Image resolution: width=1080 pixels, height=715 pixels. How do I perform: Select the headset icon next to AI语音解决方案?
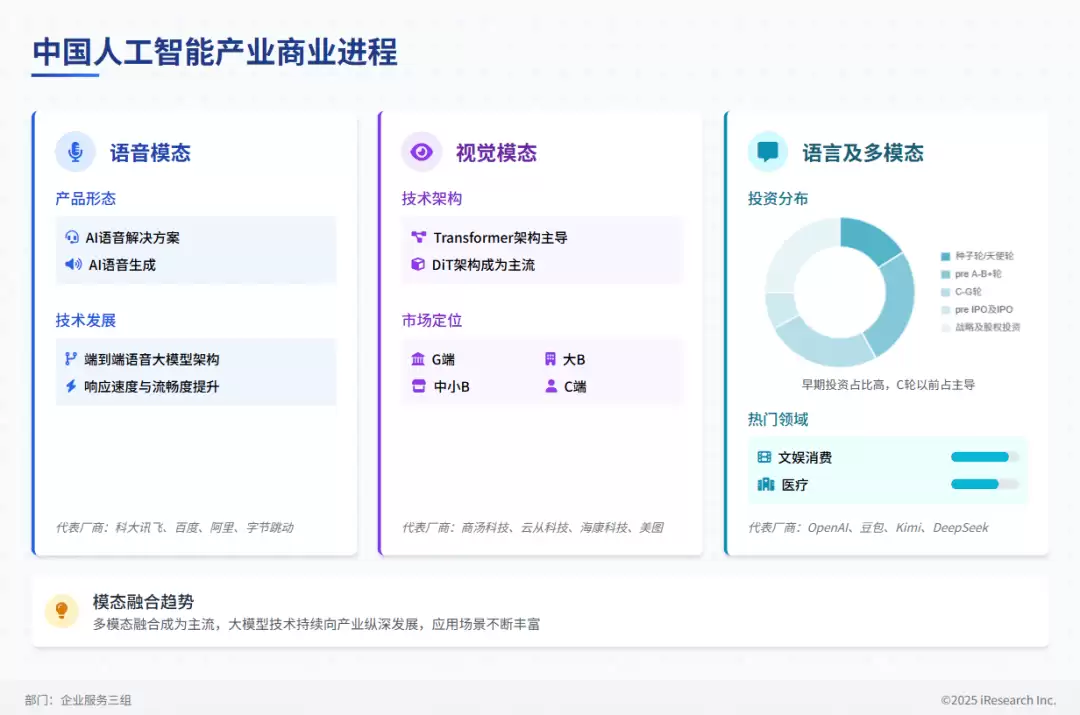(x=72, y=237)
